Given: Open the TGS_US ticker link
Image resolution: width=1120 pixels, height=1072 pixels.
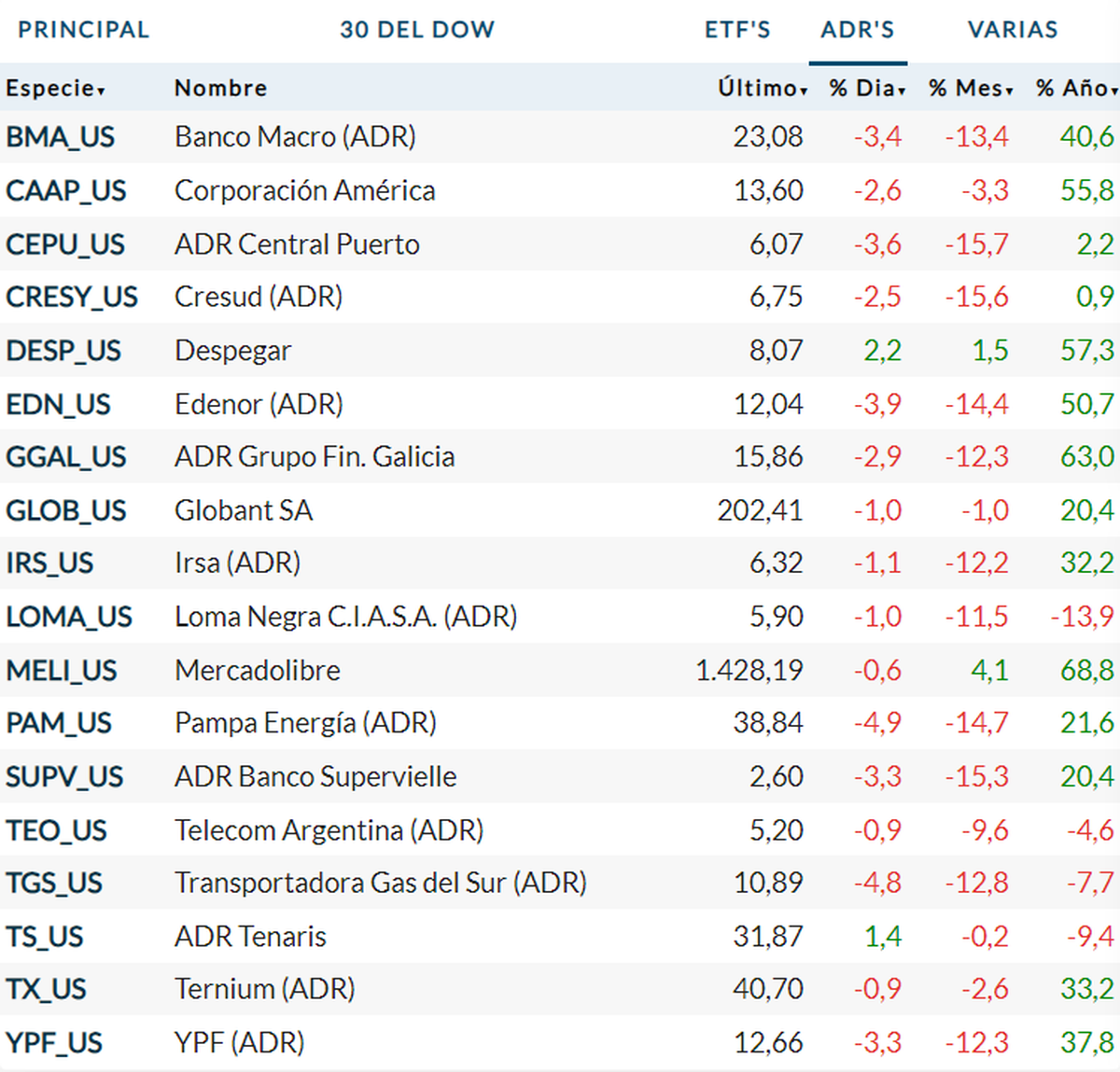Looking at the screenshot, I should pos(54,884).
